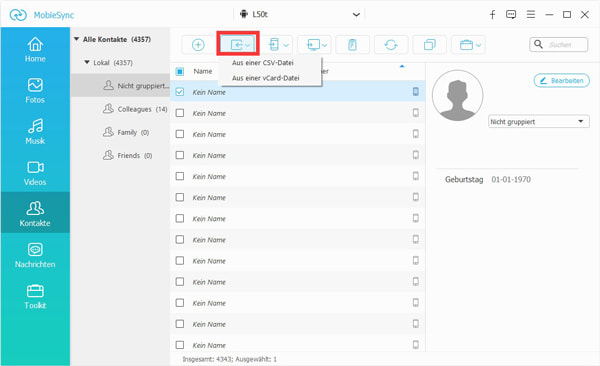Image resolution: width=600 pixels, height=366 pixels.
Task: Select the Kontakte sidebar section
Action: (35, 212)
